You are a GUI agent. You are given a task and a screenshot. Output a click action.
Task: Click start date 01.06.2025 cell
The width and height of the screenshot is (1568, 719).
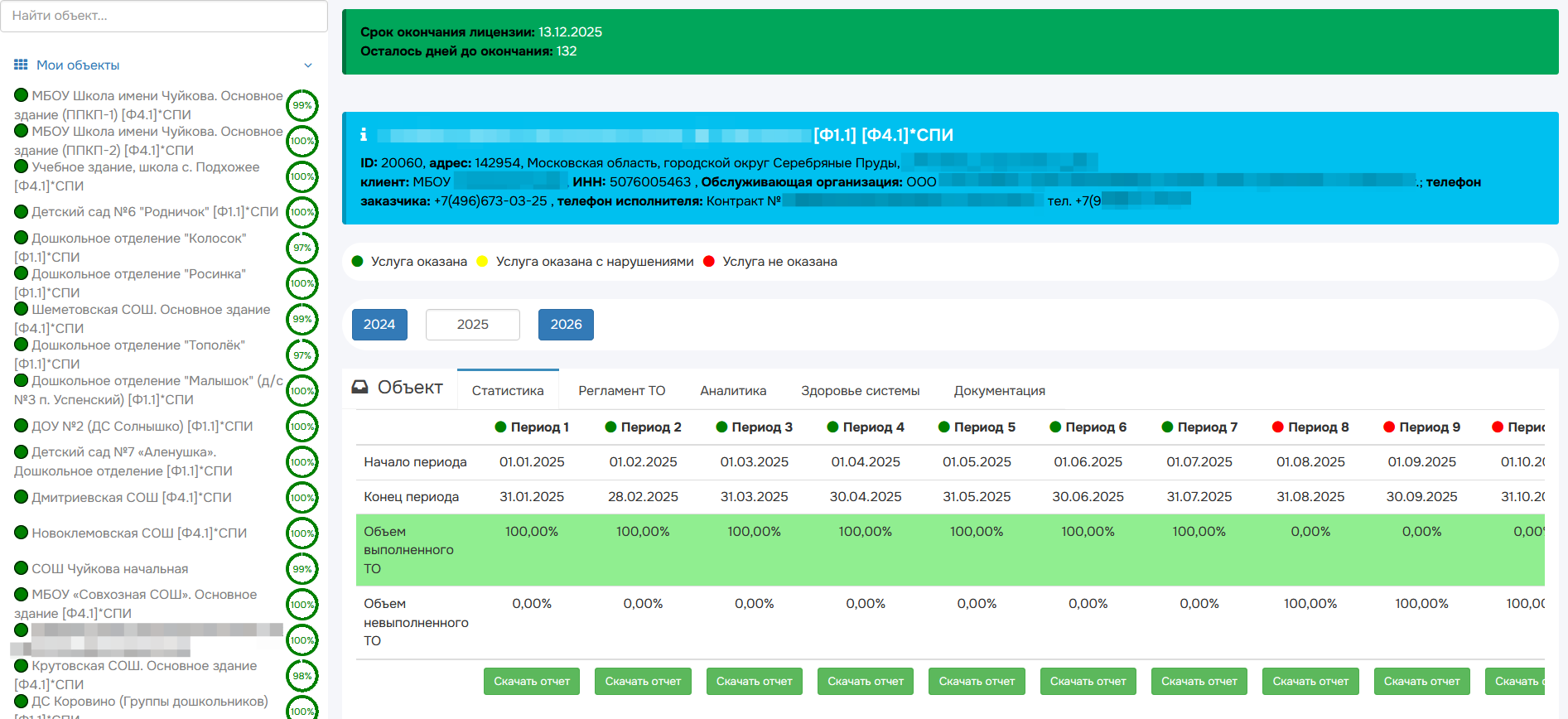tap(1088, 461)
